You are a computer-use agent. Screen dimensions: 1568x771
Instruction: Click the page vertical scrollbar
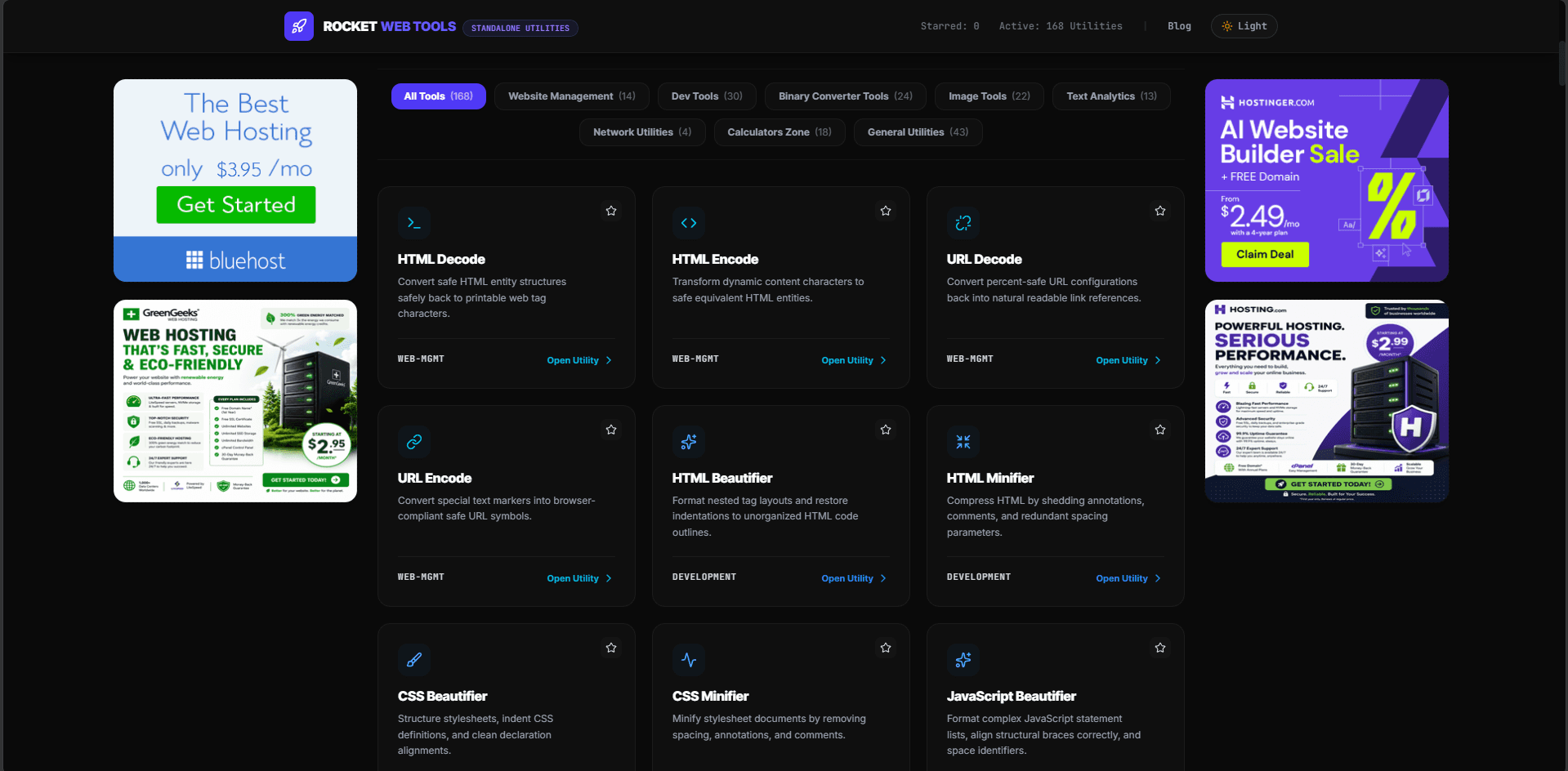[1562, 62]
